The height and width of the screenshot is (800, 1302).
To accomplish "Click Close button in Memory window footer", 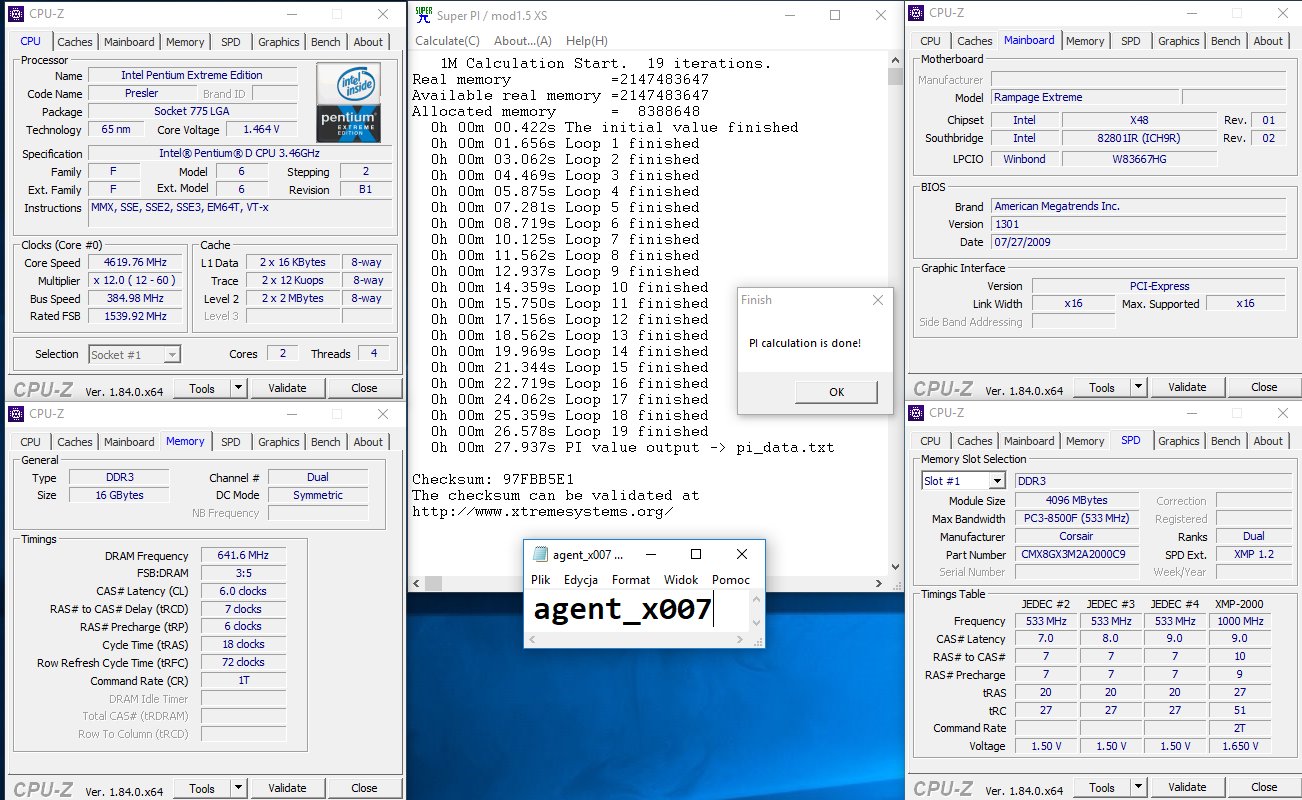I will (x=364, y=788).
